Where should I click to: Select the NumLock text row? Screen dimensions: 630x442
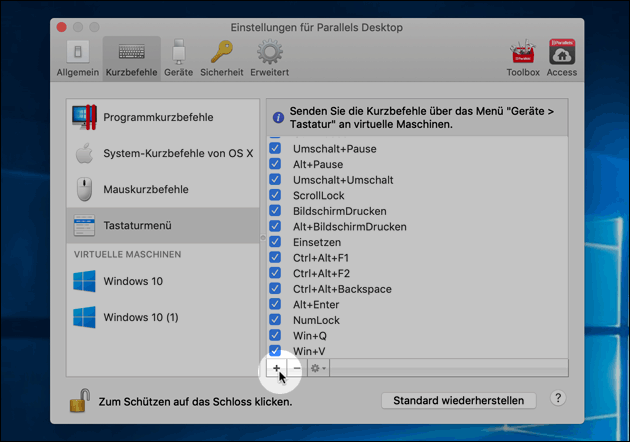click(x=316, y=320)
